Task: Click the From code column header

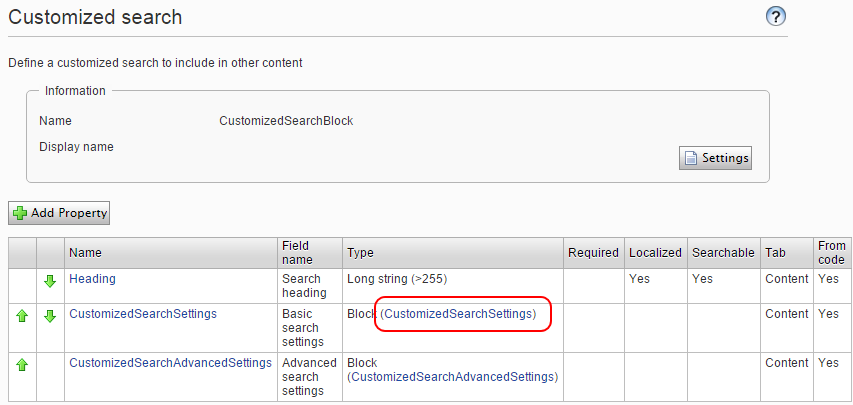Action: point(831,253)
